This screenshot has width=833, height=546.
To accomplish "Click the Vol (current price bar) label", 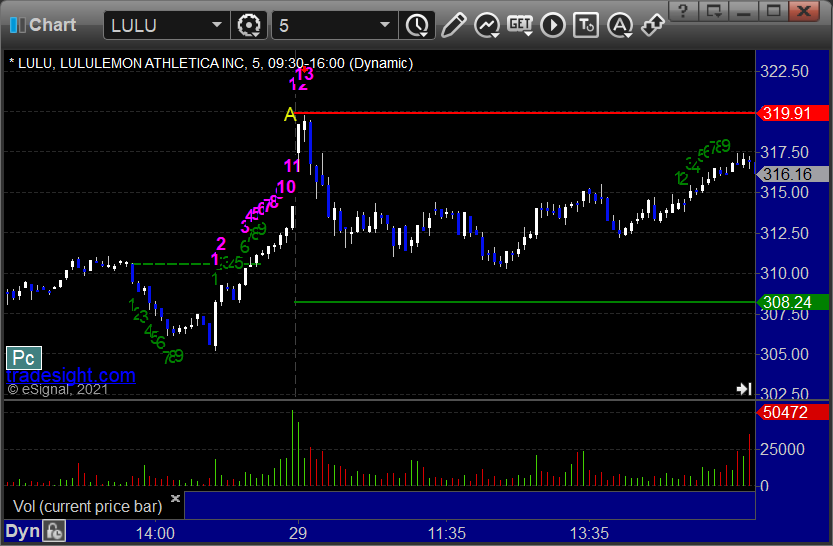I will (x=88, y=506).
